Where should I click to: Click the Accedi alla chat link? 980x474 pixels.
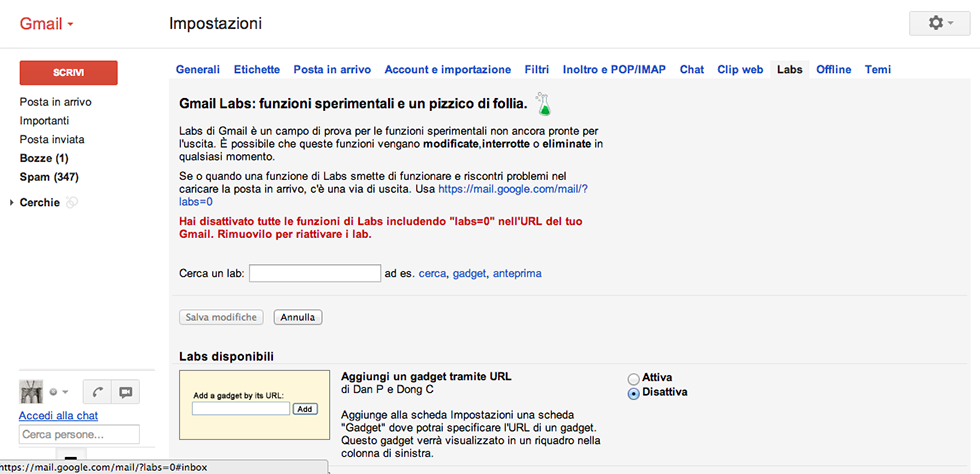(x=58, y=416)
